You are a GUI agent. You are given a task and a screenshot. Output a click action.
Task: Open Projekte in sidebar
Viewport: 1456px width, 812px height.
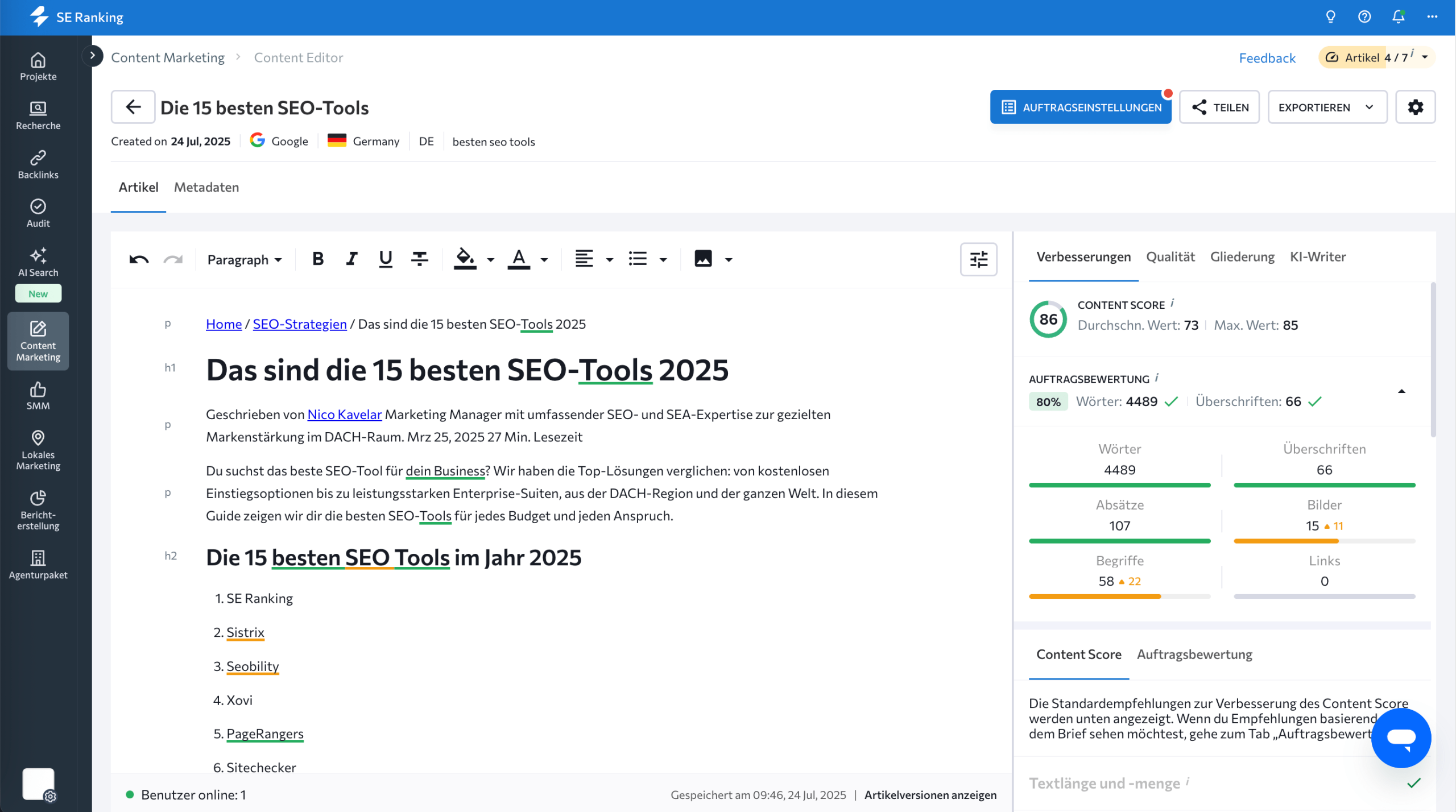[38, 67]
